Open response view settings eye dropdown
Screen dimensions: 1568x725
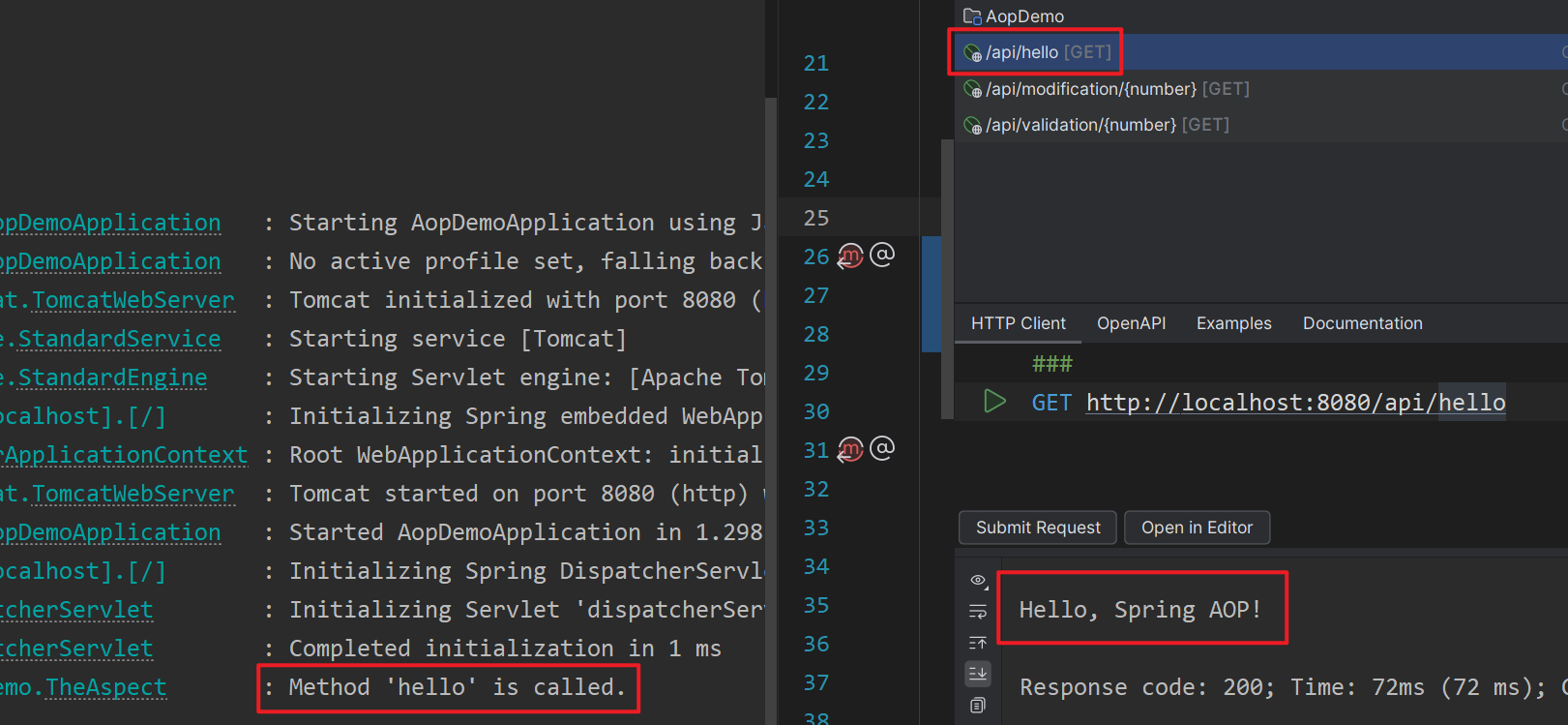978,581
